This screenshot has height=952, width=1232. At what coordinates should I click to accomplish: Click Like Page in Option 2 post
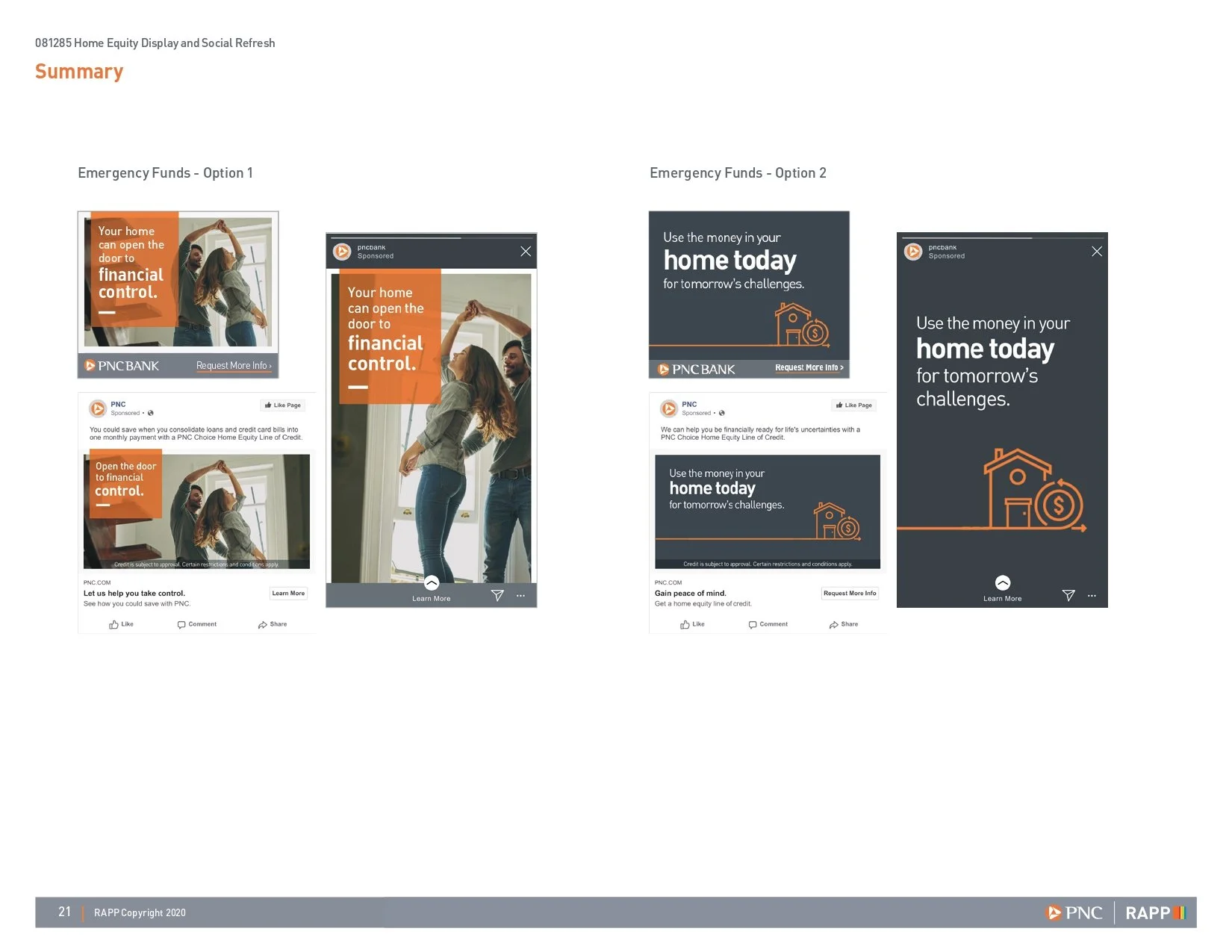coord(854,405)
